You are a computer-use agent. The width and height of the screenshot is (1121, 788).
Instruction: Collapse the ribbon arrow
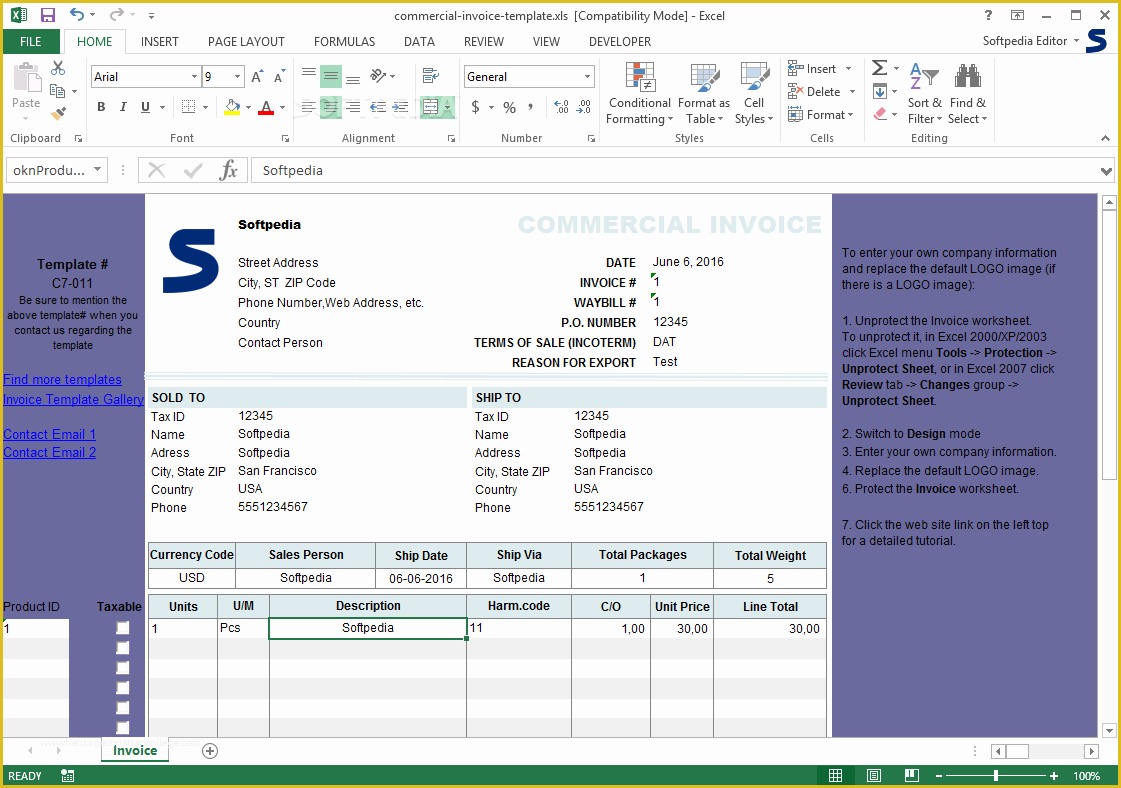click(1105, 138)
